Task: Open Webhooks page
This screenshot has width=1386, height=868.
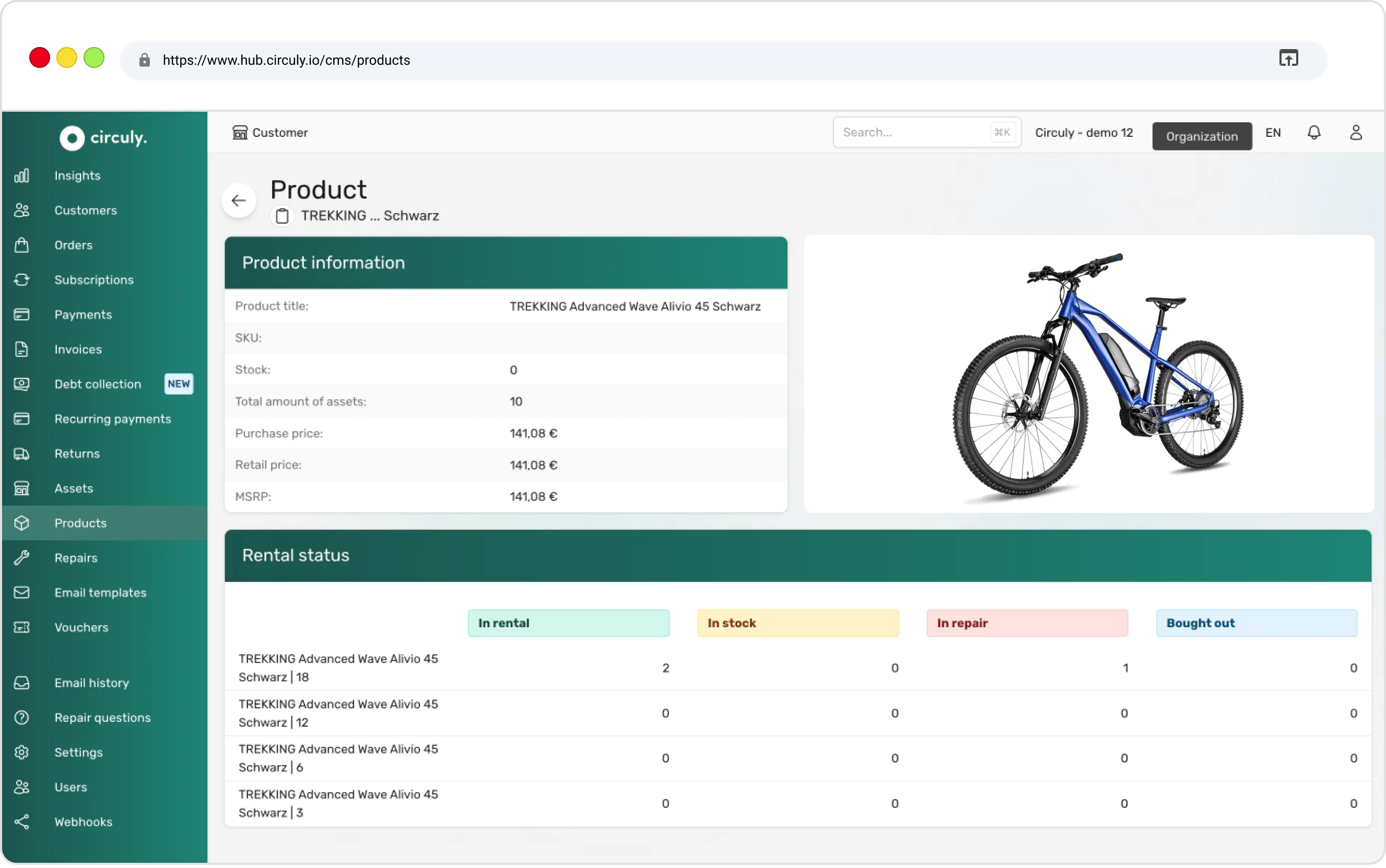Action: (83, 822)
